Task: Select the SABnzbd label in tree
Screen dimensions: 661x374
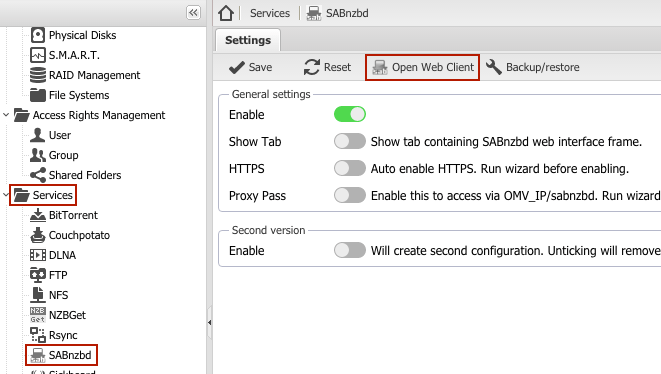Action: [x=70, y=355]
